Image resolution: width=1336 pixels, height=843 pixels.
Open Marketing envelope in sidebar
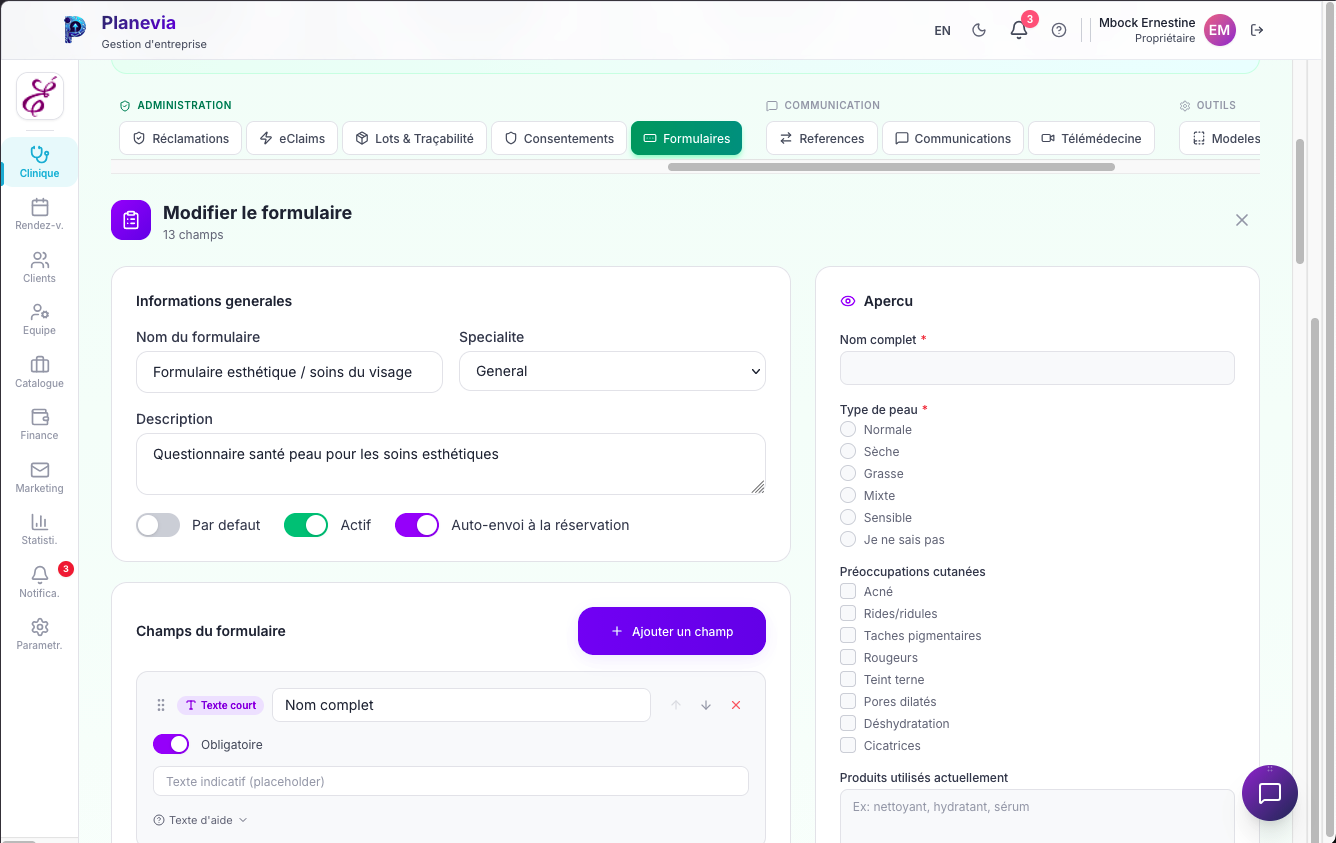[x=39, y=477]
